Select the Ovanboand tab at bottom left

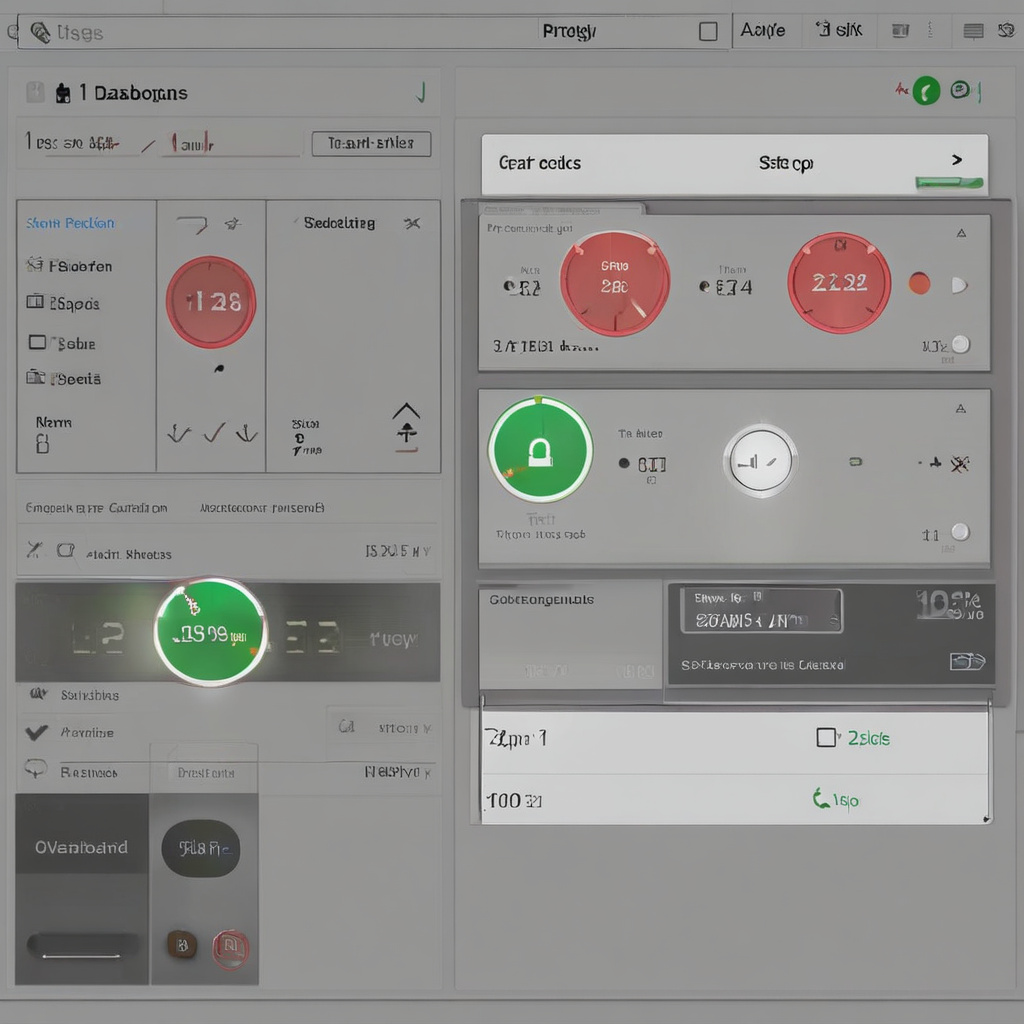(81, 847)
